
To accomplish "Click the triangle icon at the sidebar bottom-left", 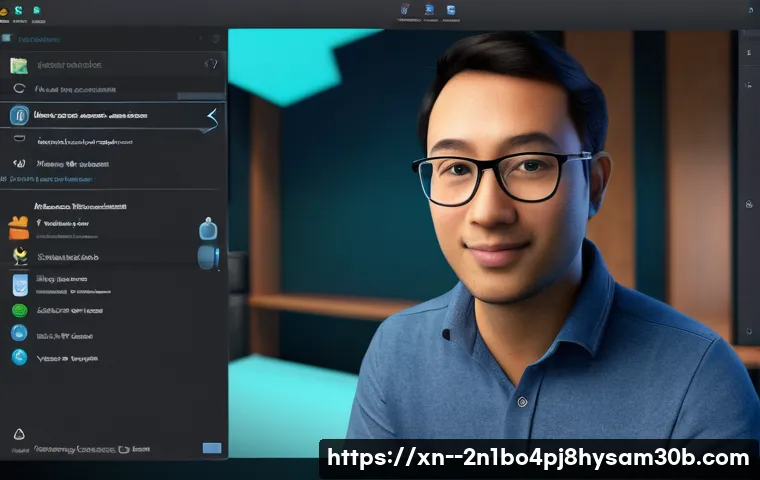I will coord(18,434).
